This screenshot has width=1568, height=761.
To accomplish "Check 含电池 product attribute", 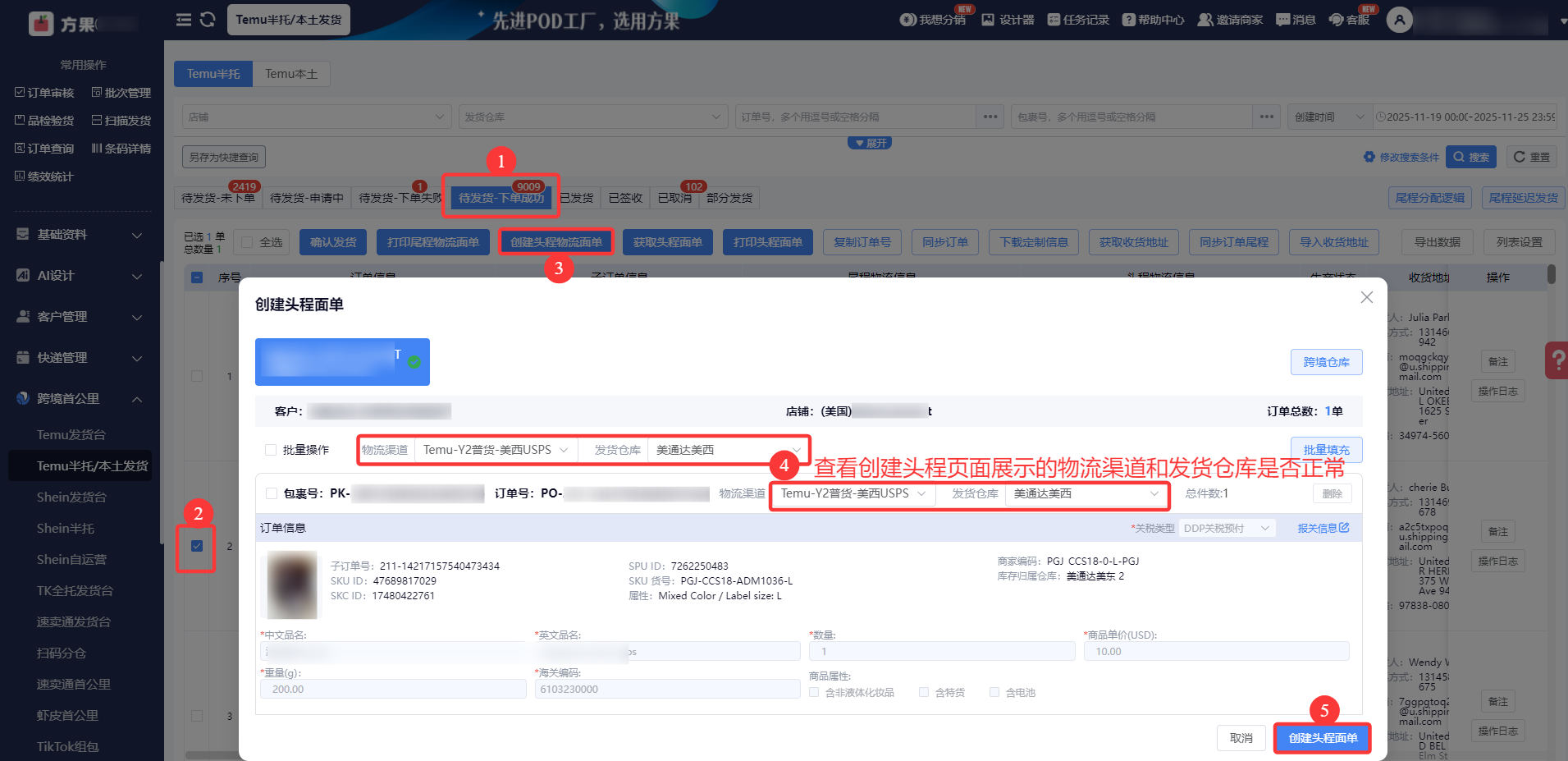I will pyautogui.click(x=994, y=692).
